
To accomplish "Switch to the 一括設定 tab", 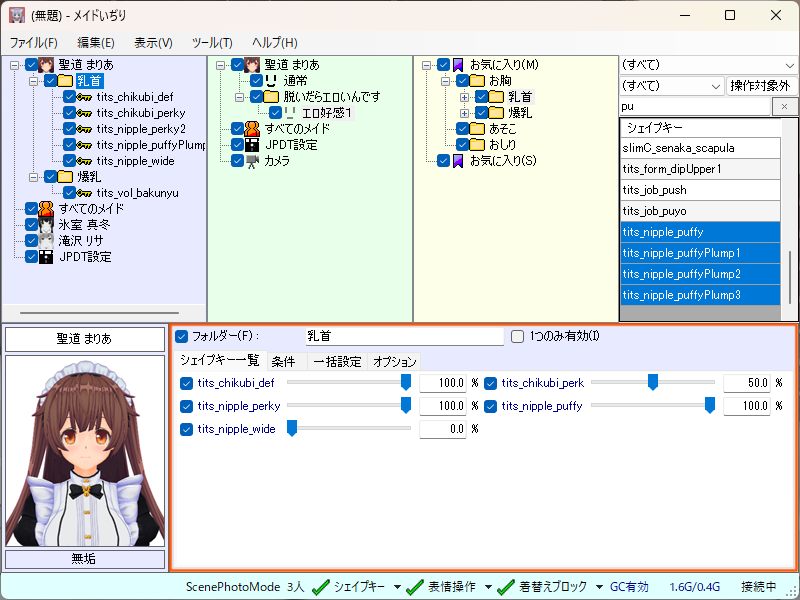I will [x=336, y=362].
